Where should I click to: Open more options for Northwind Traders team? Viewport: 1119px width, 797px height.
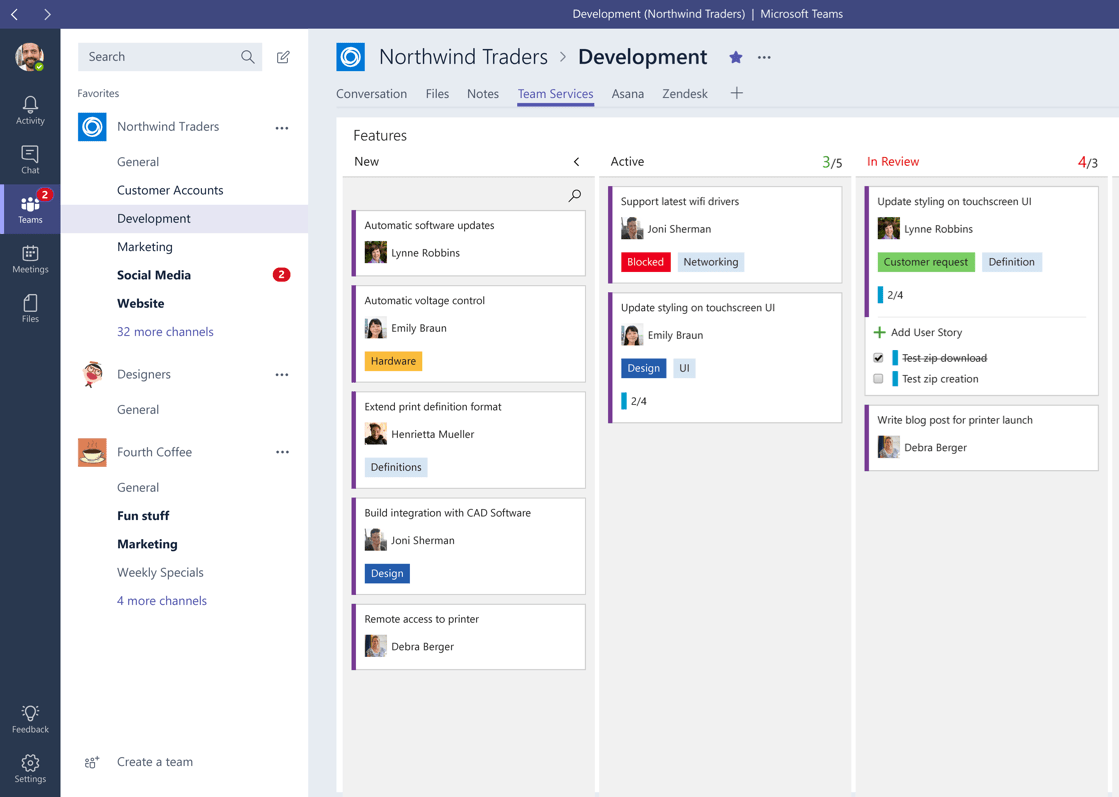click(282, 128)
